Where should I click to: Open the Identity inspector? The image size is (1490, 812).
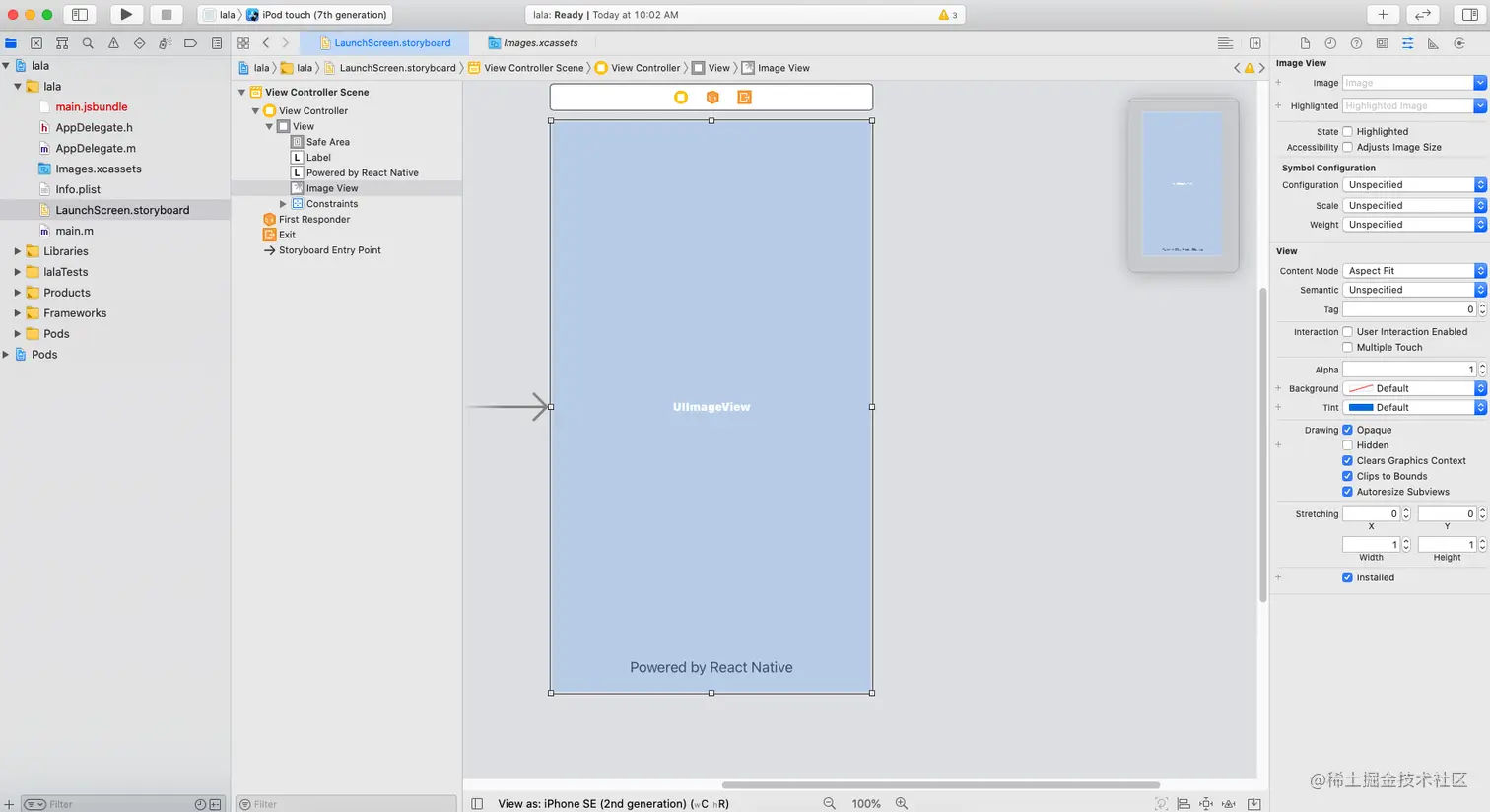[x=1382, y=43]
